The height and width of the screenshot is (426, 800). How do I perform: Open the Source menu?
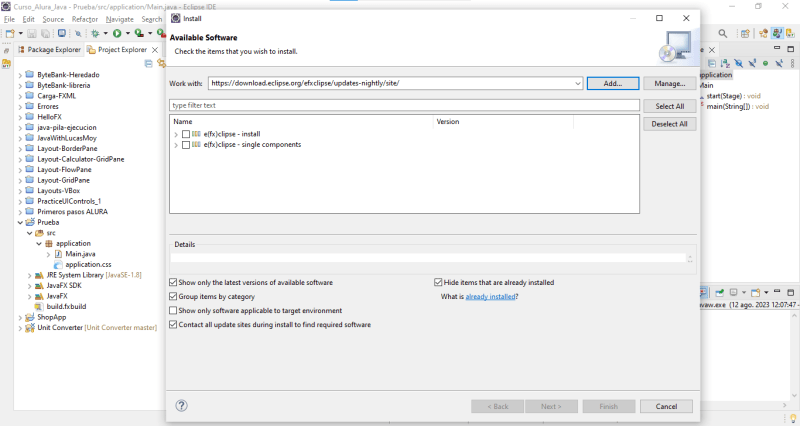coord(53,19)
